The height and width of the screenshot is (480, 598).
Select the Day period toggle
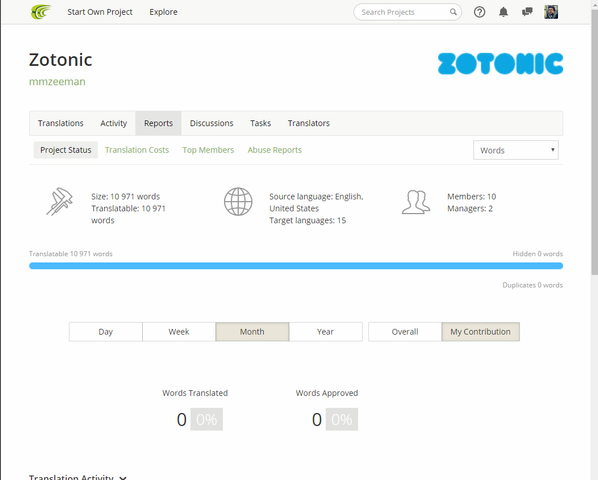[x=106, y=332]
